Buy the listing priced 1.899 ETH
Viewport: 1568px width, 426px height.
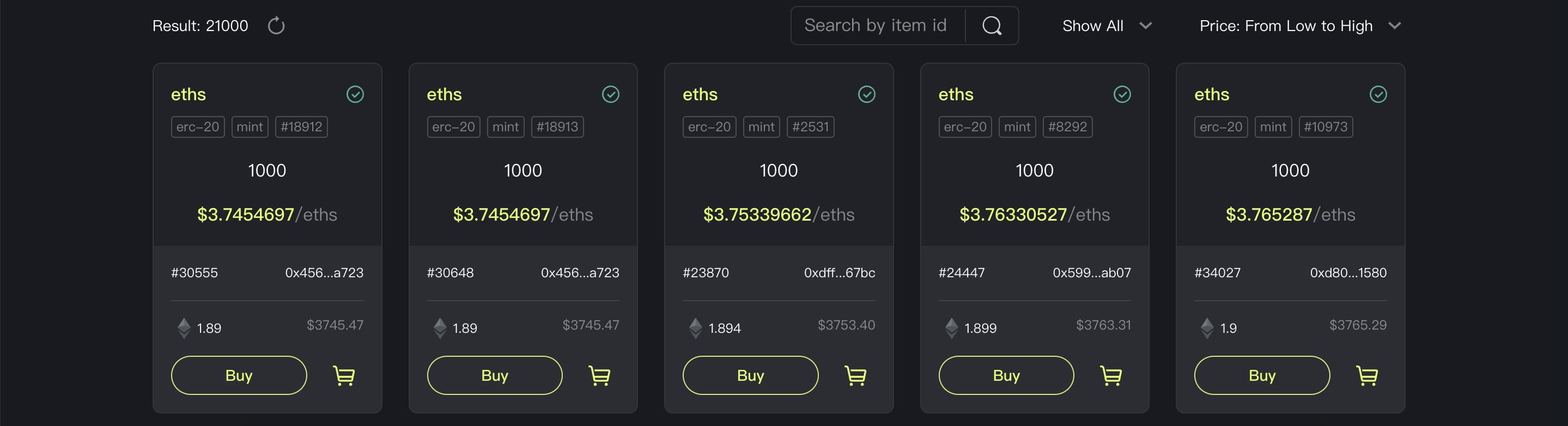coord(1006,375)
